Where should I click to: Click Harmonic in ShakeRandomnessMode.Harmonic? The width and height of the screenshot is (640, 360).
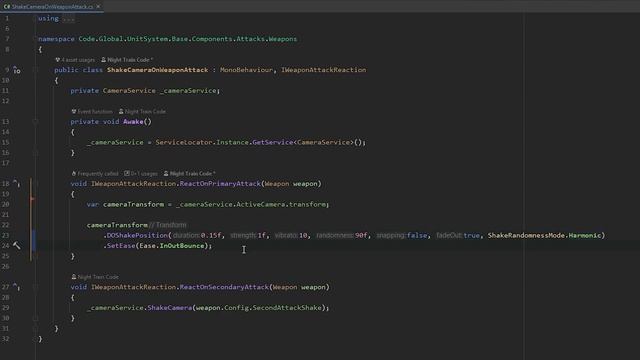click(584, 235)
